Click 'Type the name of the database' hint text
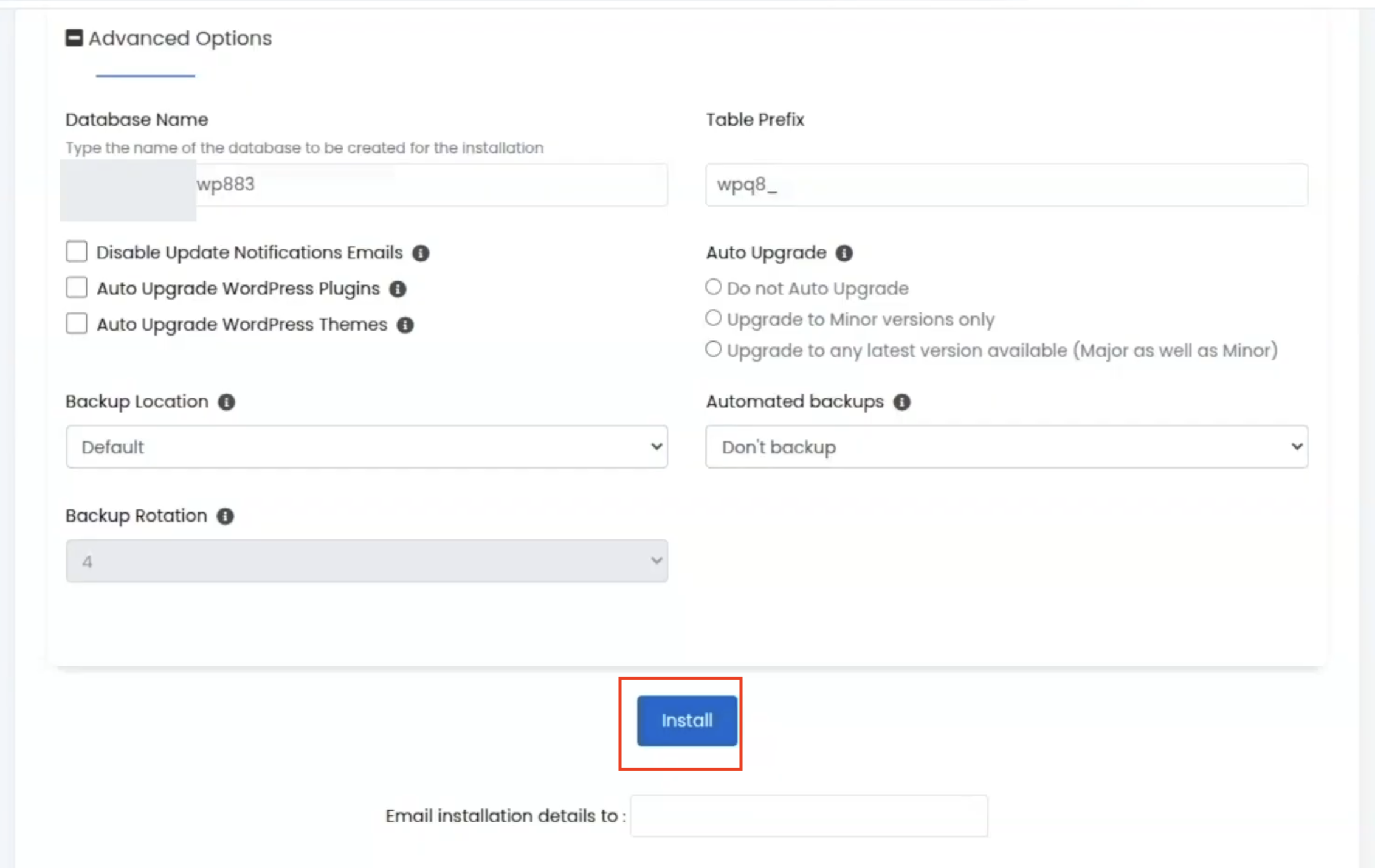1375x868 pixels. [x=305, y=148]
